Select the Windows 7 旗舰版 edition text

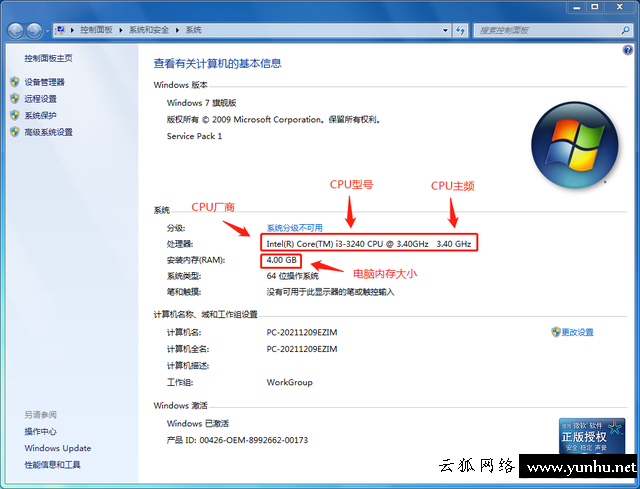pyautogui.click(x=202, y=103)
